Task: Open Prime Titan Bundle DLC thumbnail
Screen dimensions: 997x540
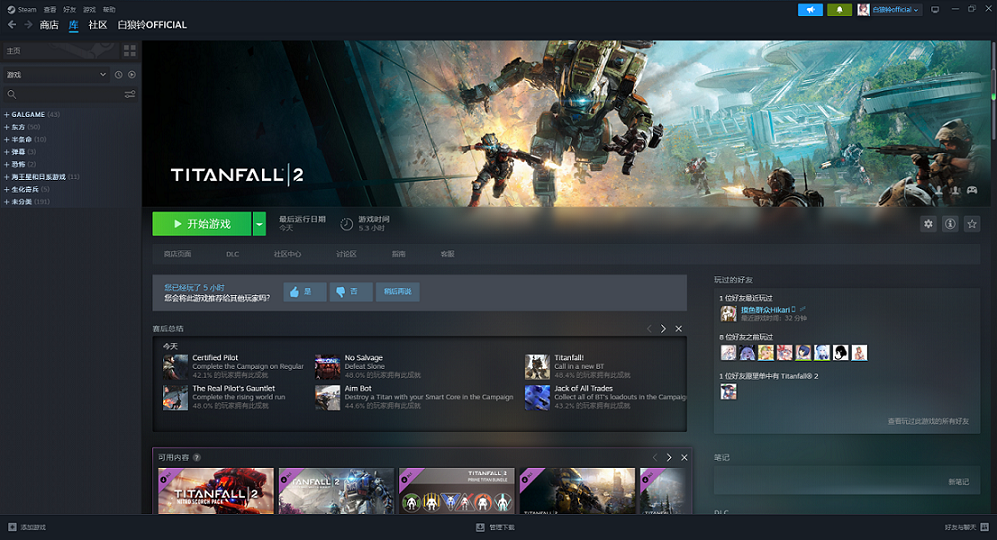Action: point(456,490)
